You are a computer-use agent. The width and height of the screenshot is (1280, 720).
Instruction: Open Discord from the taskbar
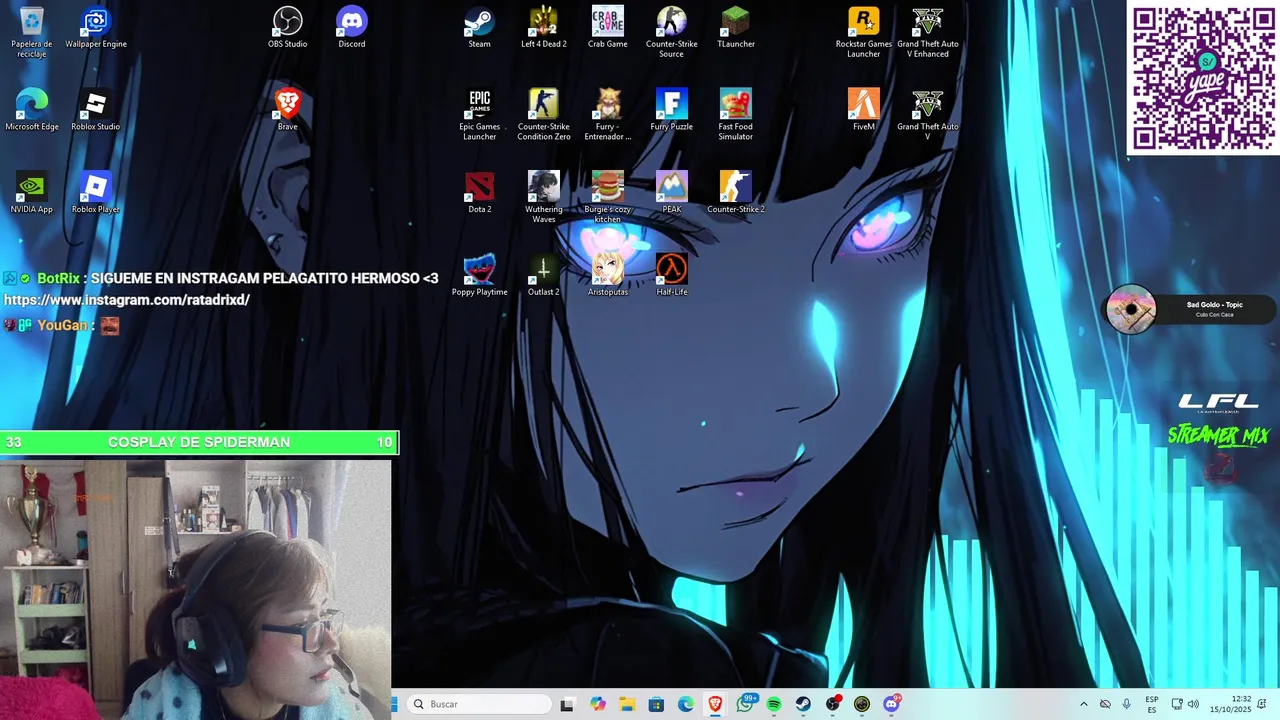pyautogui.click(x=891, y=704)
